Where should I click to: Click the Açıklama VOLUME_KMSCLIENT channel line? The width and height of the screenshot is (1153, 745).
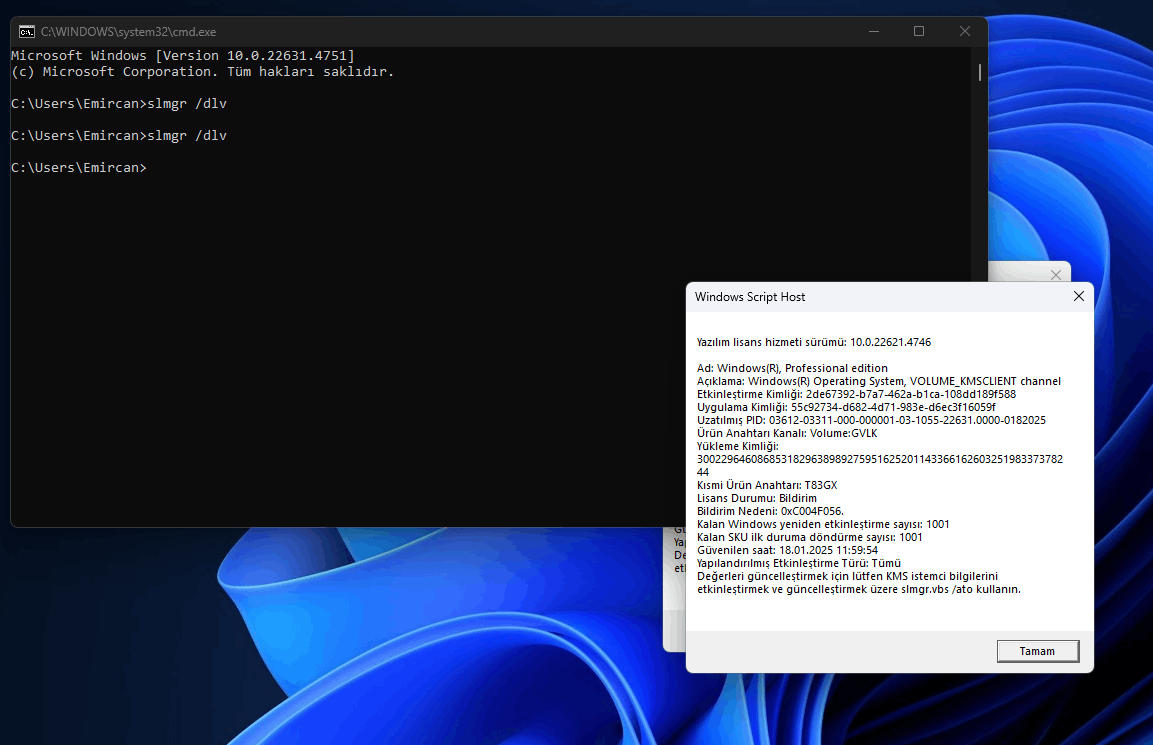point(879,381)
